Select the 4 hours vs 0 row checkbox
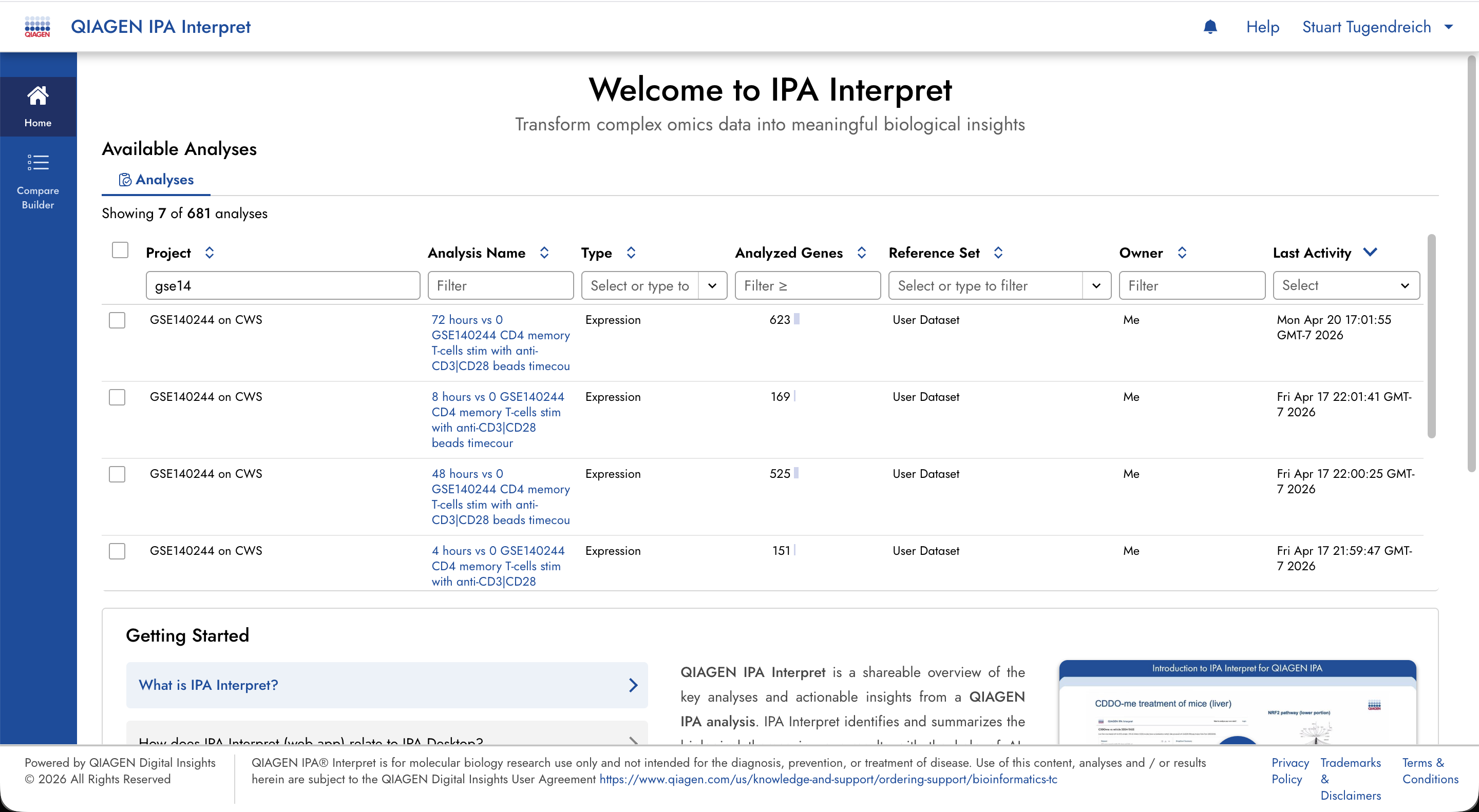Screen dimensions: 1479x812 (x=117, y=551)
